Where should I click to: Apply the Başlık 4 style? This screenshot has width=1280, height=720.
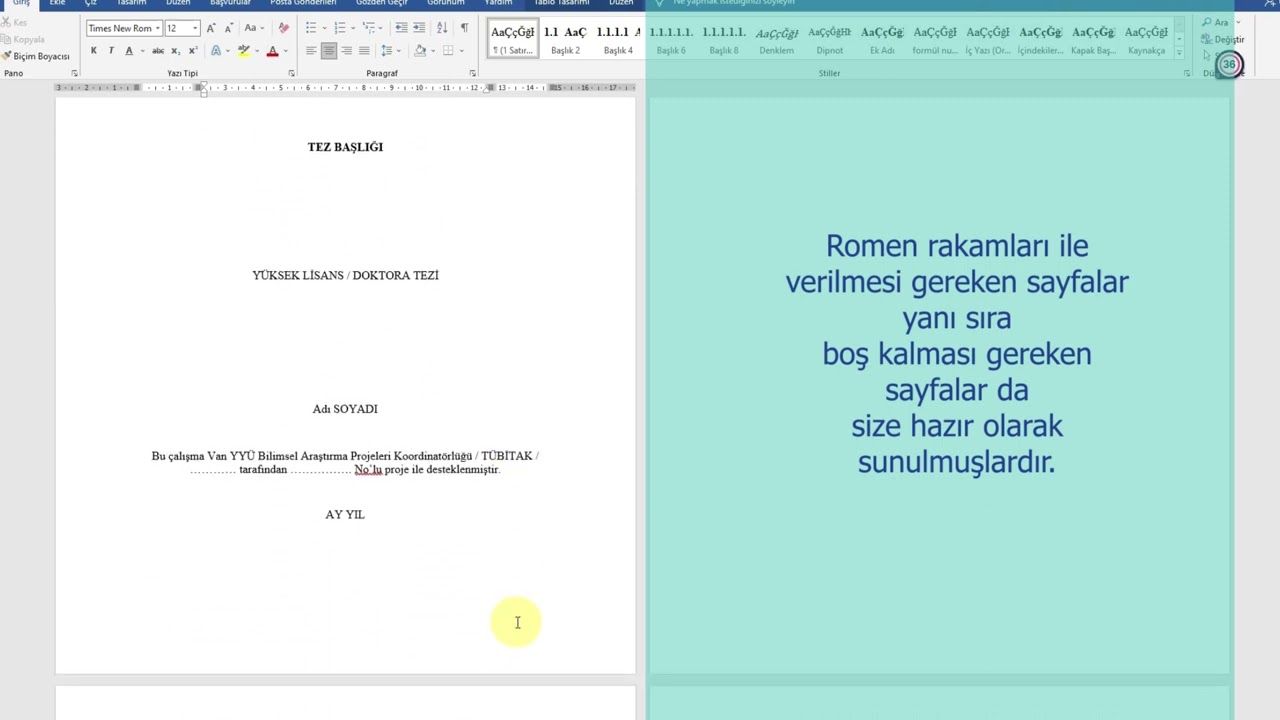pyautogui.click(x=618, y=39)
